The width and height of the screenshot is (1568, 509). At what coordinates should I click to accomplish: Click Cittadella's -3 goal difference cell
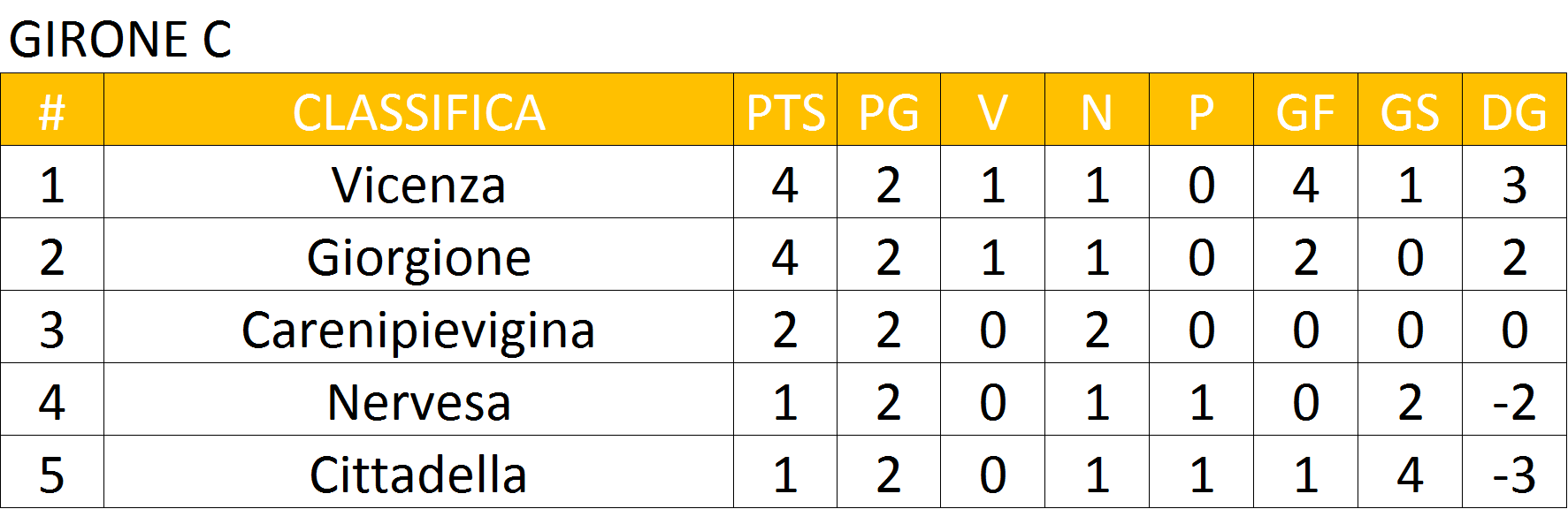pos(1514,473)
